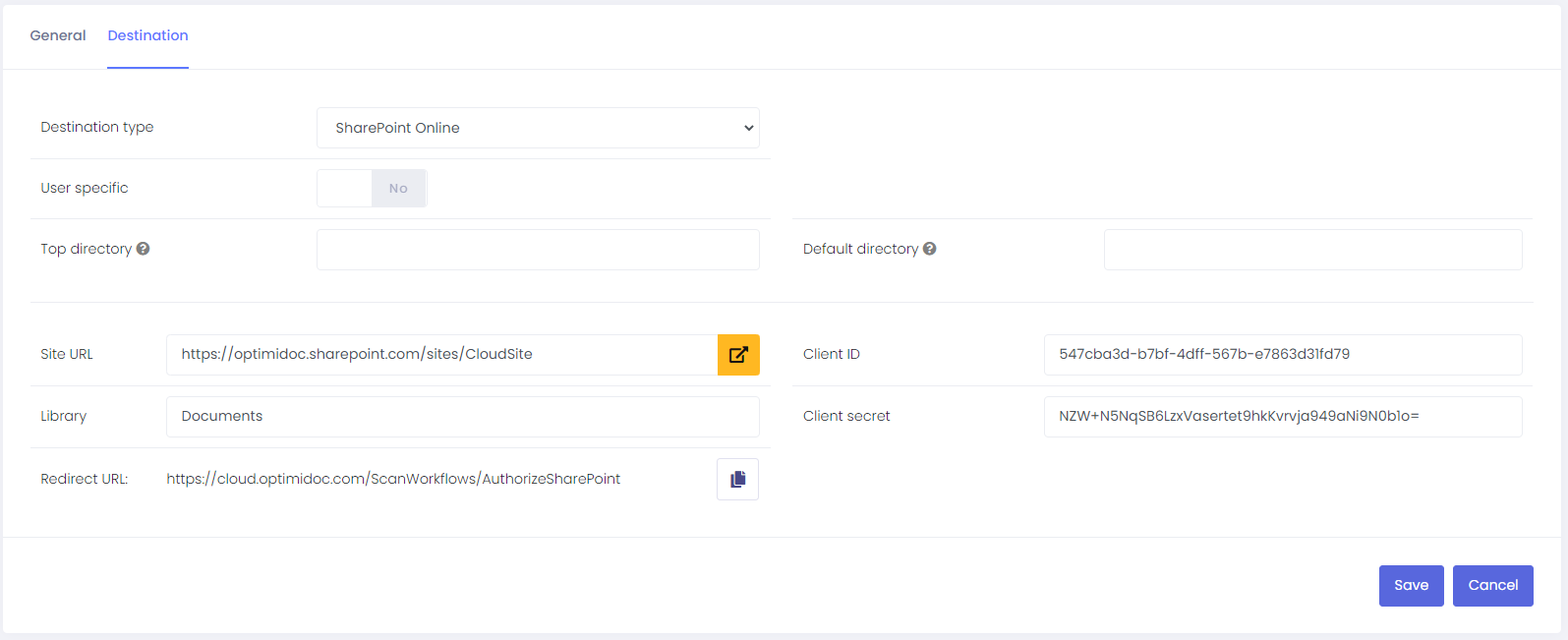Cancel the destination changes
Screen dimensions: 1568x640
click(x=1492, y=586)
